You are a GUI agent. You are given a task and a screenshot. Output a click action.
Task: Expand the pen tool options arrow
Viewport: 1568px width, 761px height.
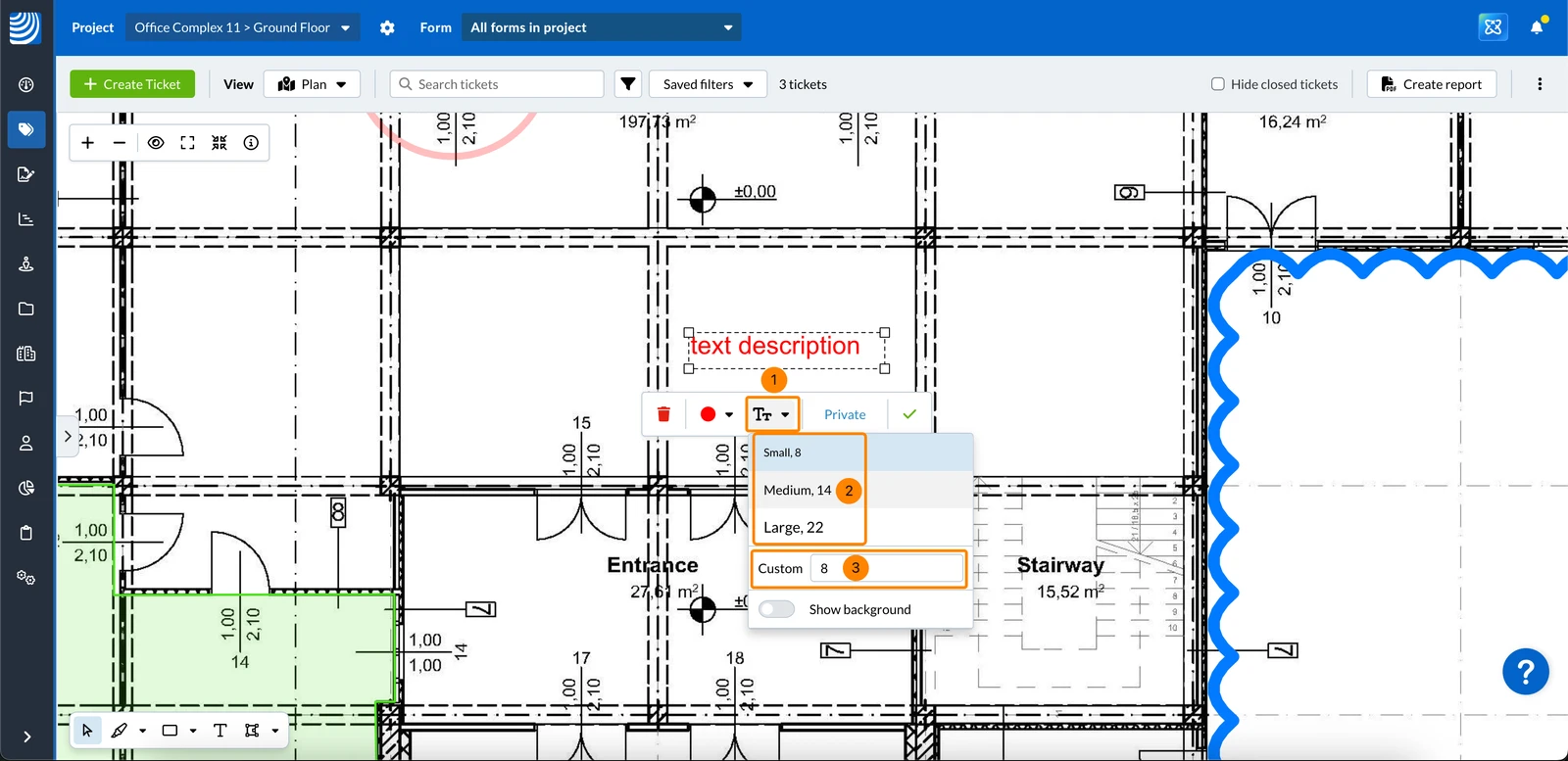point(143,731)
